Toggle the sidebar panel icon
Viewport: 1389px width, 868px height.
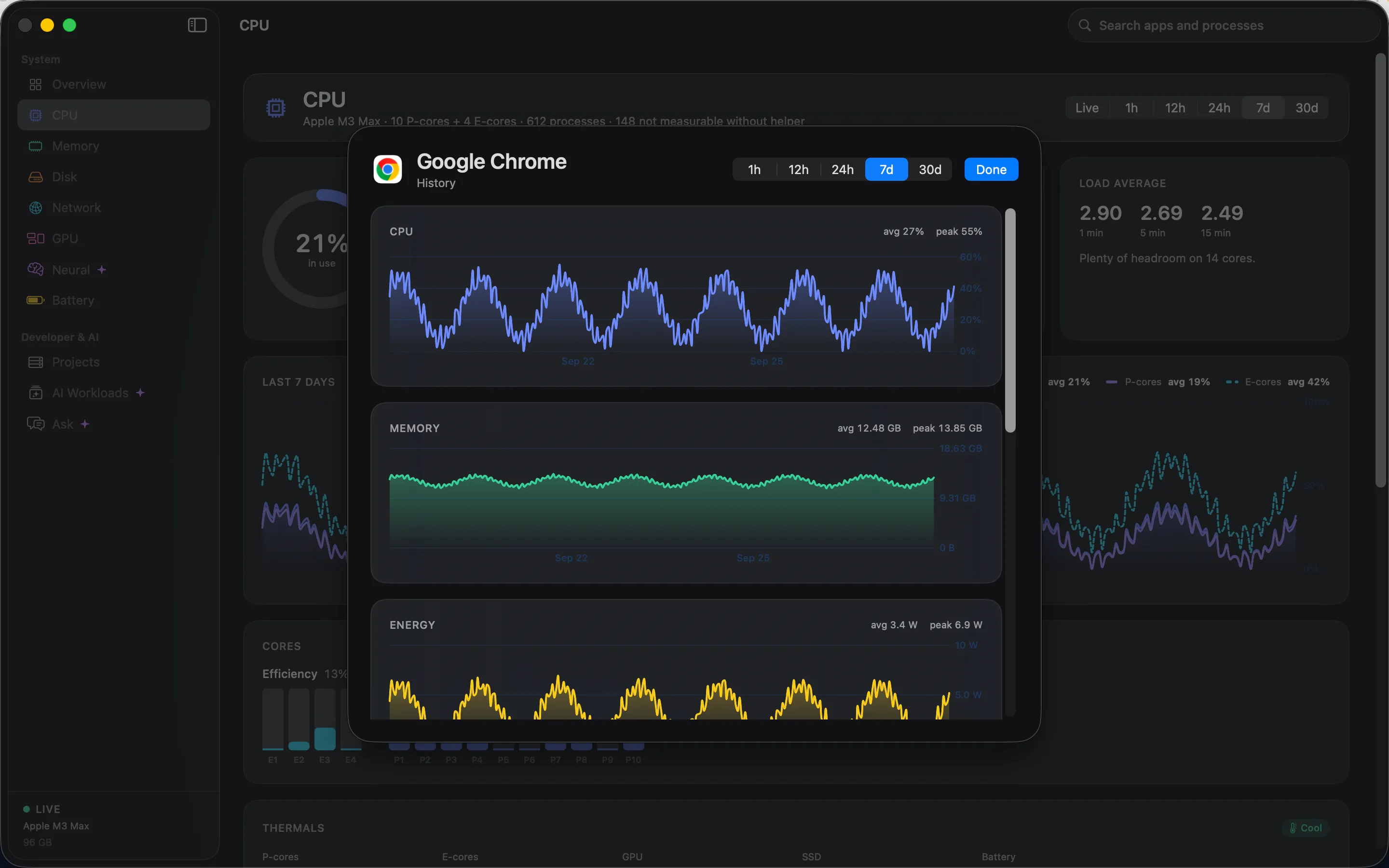[197, 25]
